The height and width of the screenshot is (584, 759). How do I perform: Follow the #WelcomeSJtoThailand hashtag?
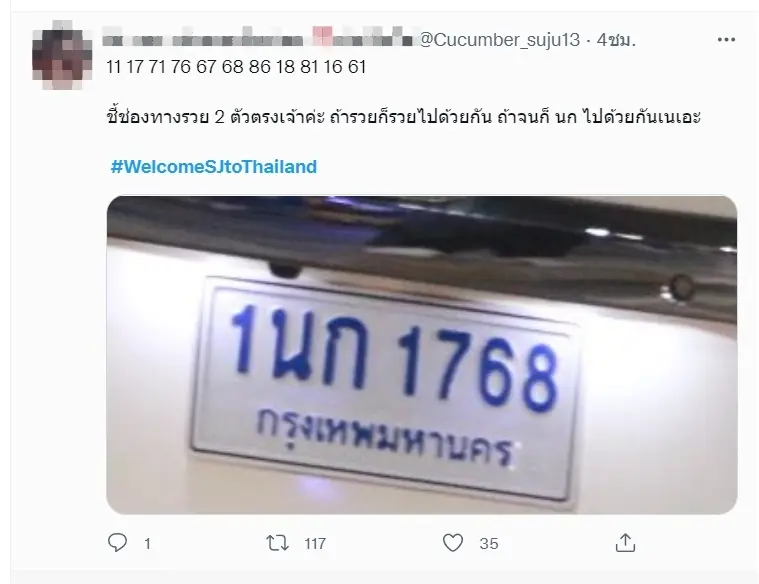coord(213,167)
